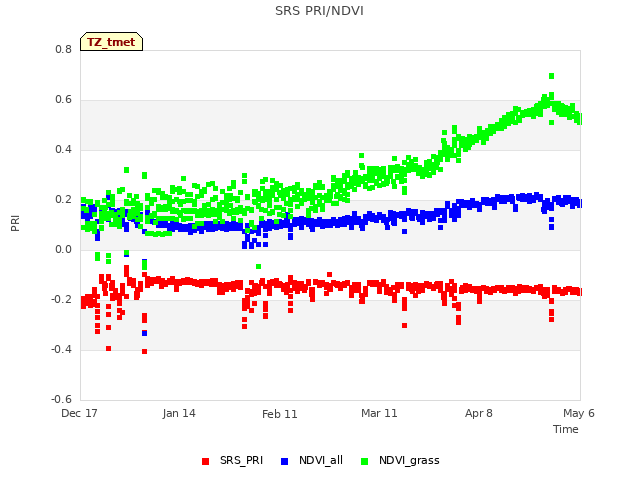Select the SRS_PRI legend label
The image size is (640, 480).
click(241, 460)
